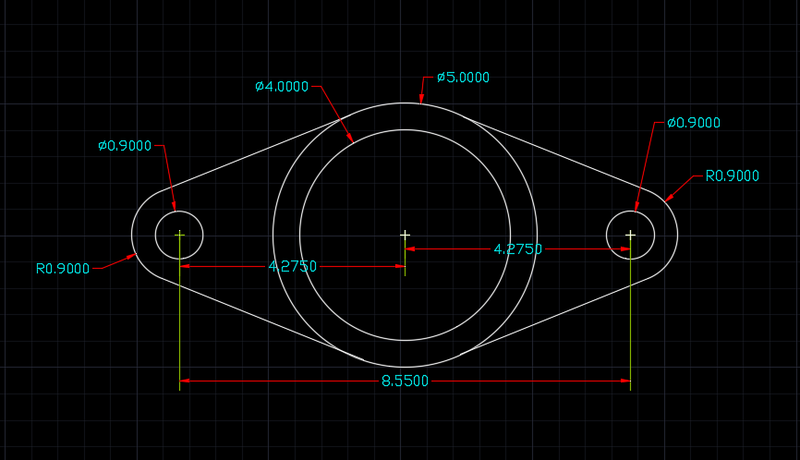Click the left ø0.9000 hole dimension label
The width and height of the screenshot is (800, 460).
pos(125,146)
